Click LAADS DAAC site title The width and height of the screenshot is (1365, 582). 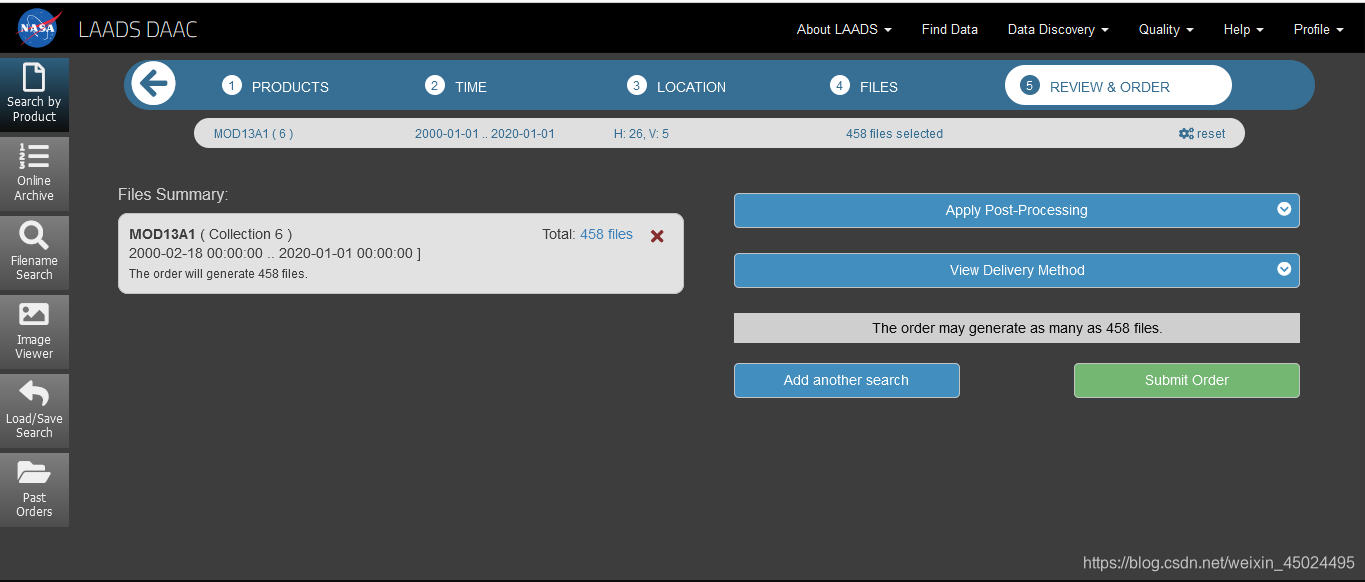click(x=138, y=29)
